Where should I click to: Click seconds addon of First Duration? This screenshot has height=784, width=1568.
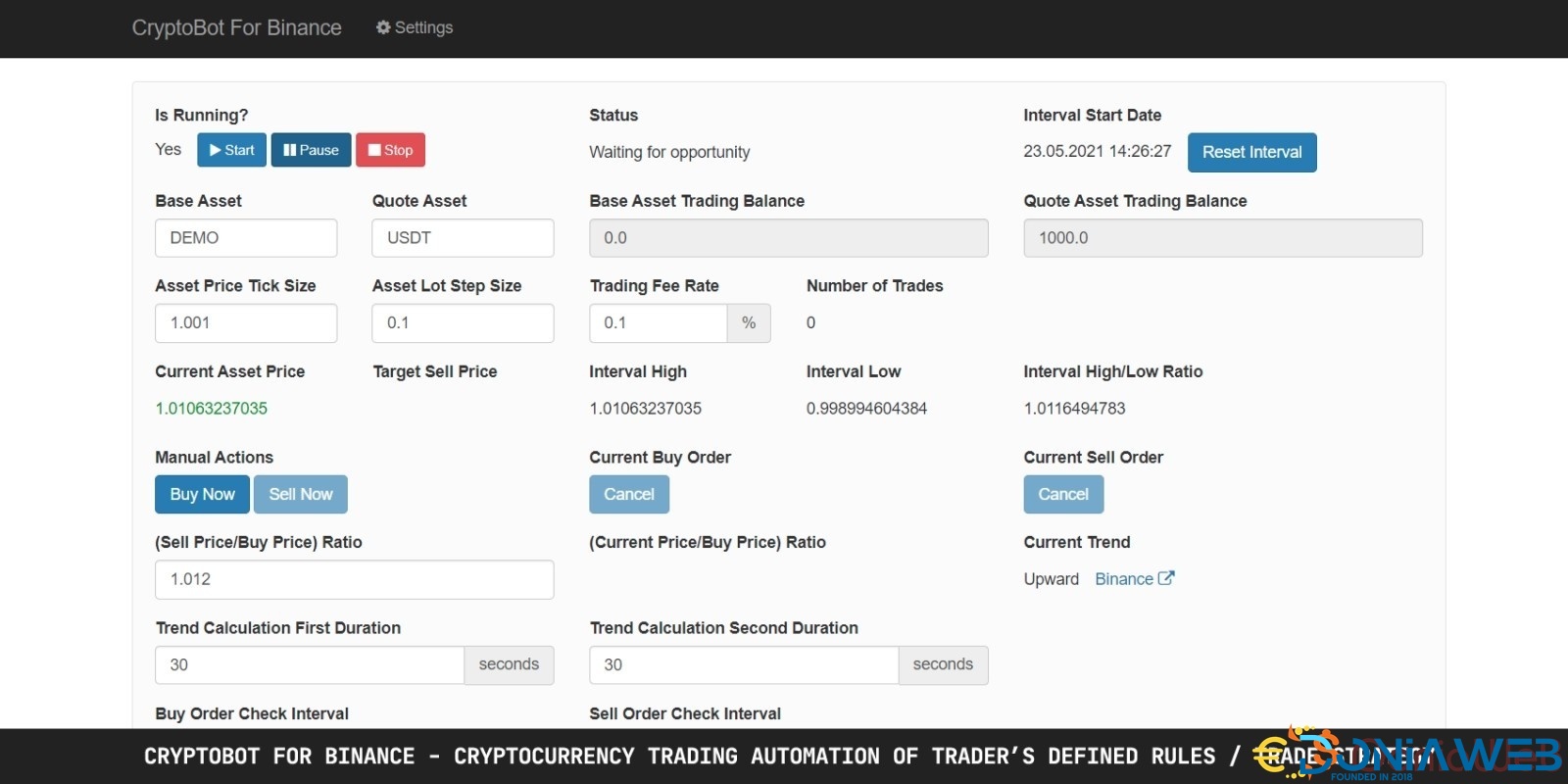[x=509, y=664]
